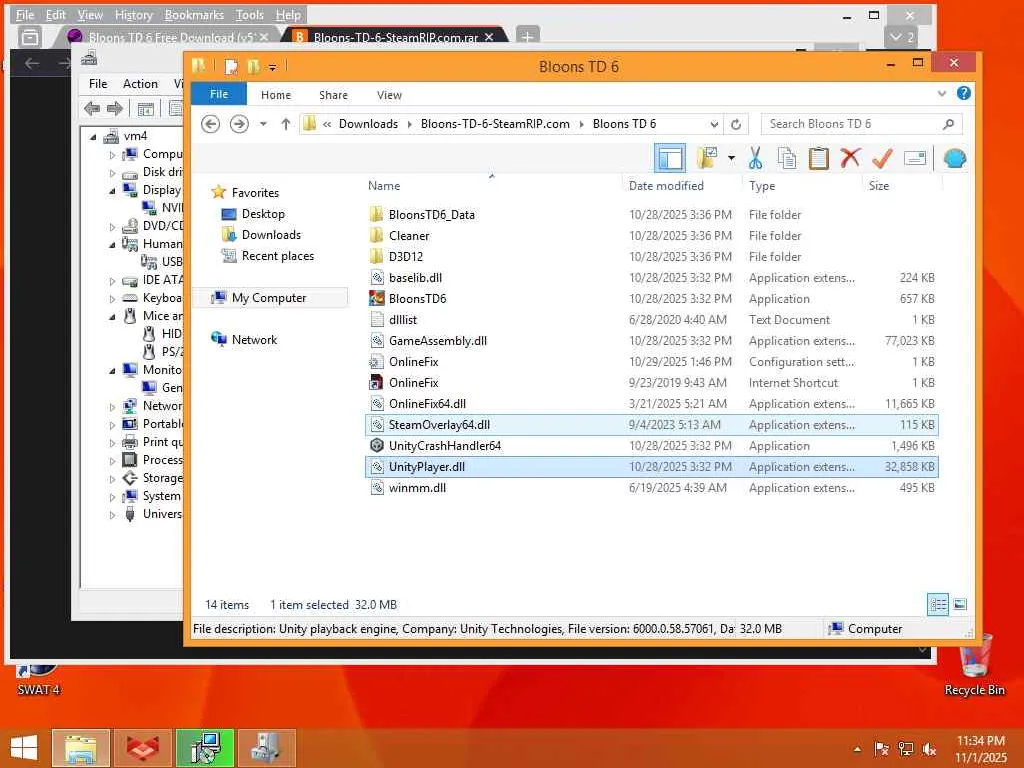Click Downloads in the address breadcrumb
This screenshot has height=768, width=1024.
368,123
